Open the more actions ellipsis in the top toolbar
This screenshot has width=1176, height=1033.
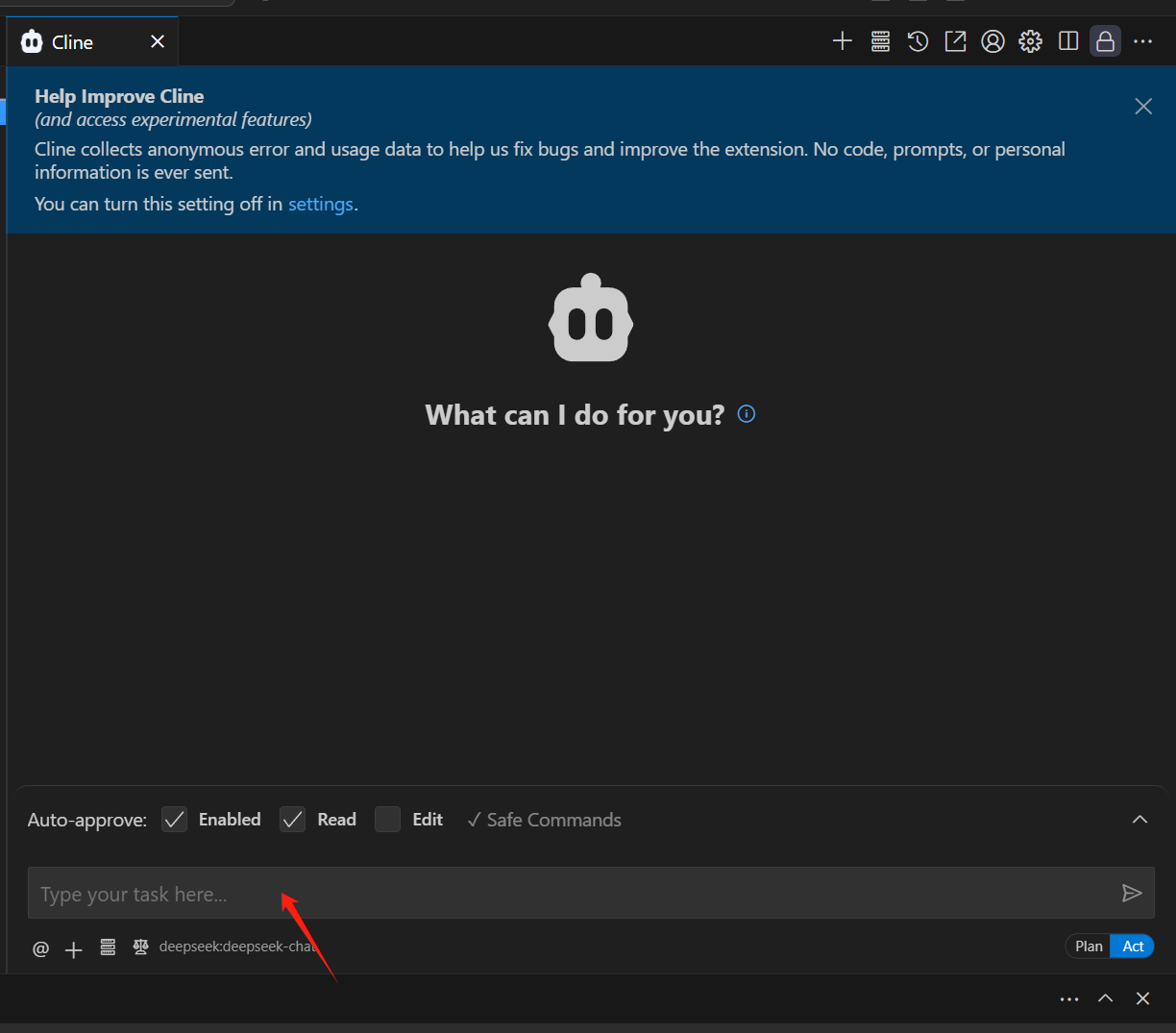(x=1142, y=41)
